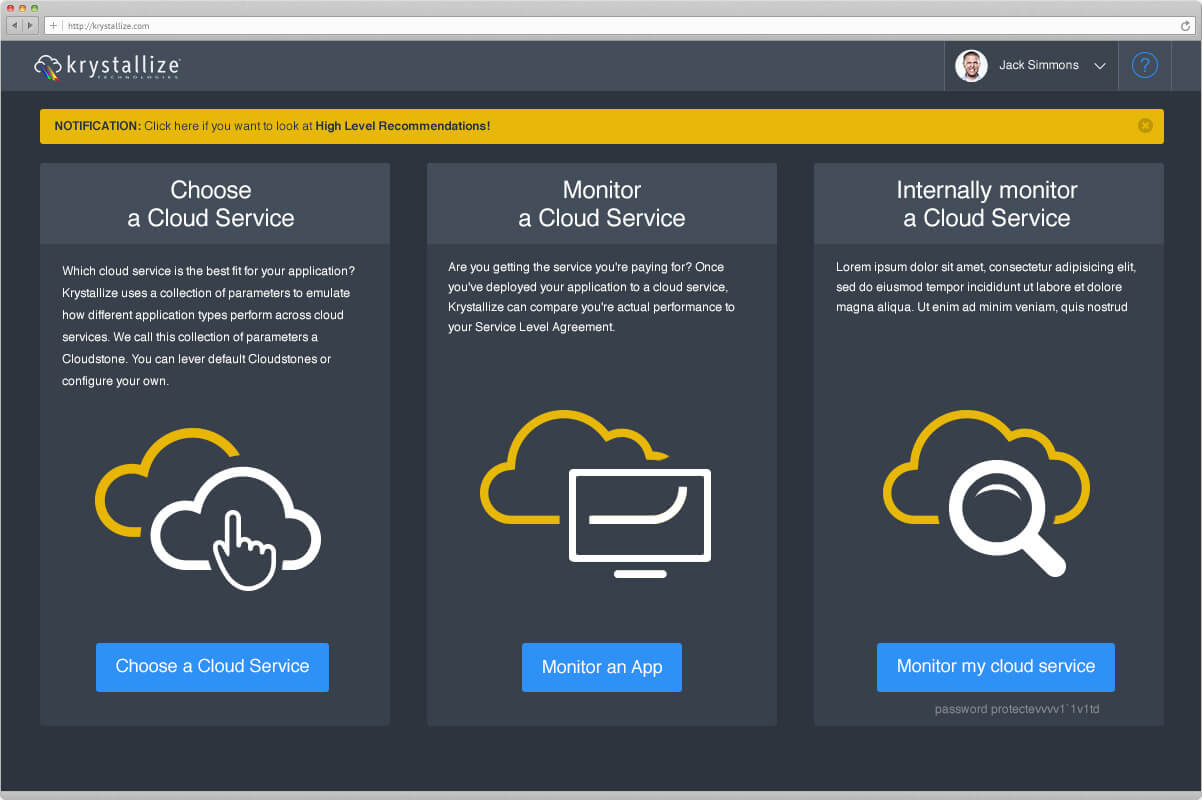Click the Jack Simmons user name
This screenshot has width=1202, height=800.
[1038, 65]
